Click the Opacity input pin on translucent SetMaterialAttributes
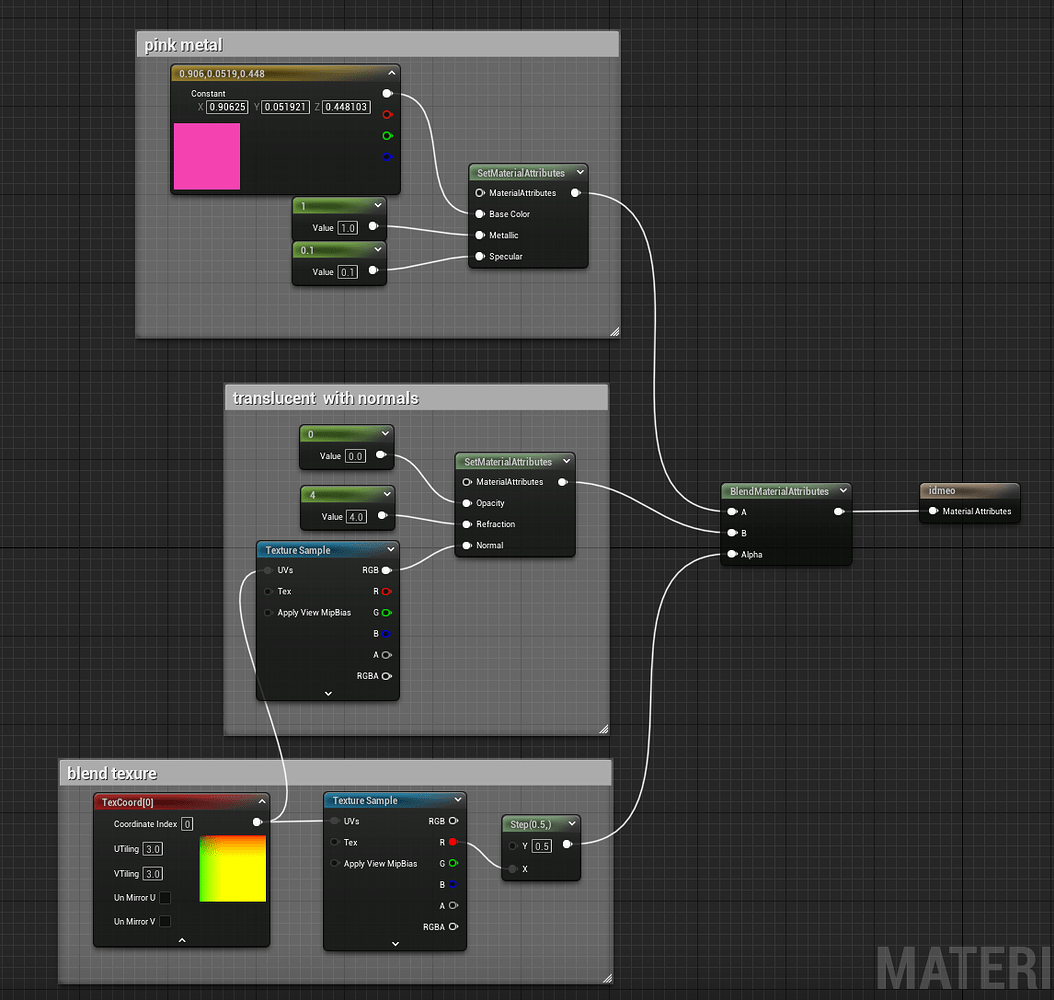Screen dimensions: 1054x1000 coord(466,503)
